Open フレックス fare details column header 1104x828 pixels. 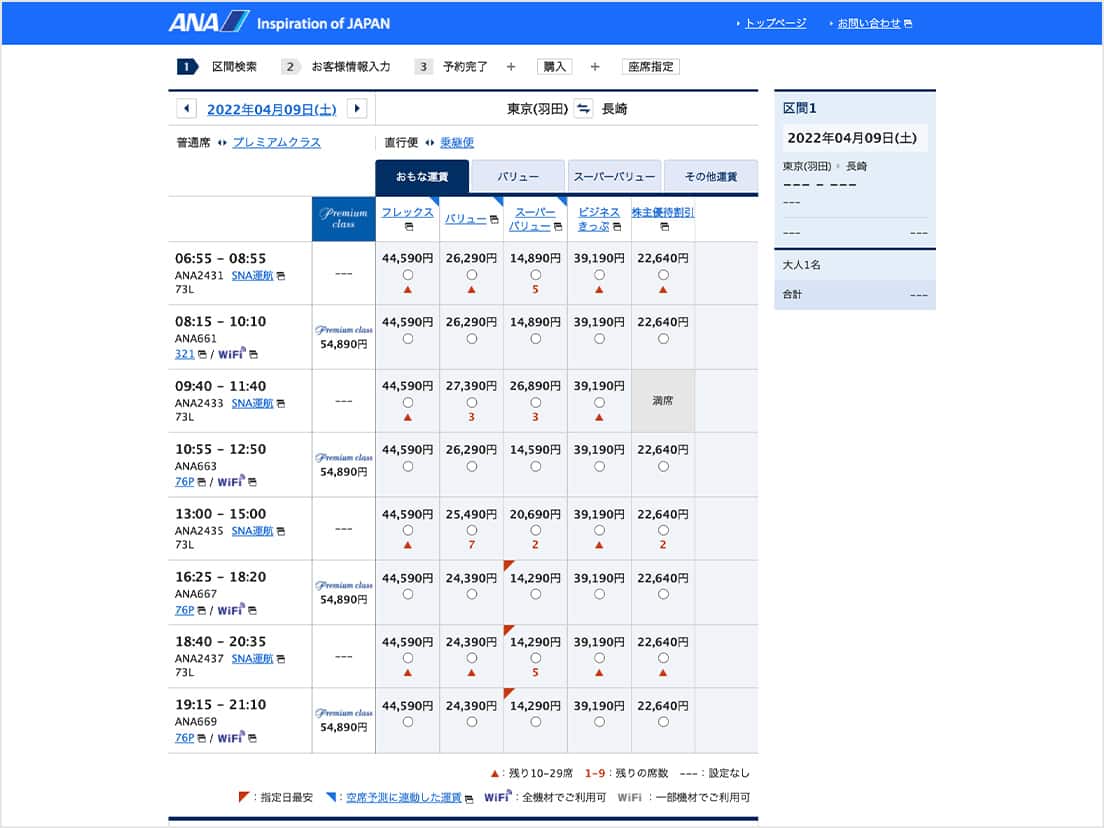tap(407, 212)
